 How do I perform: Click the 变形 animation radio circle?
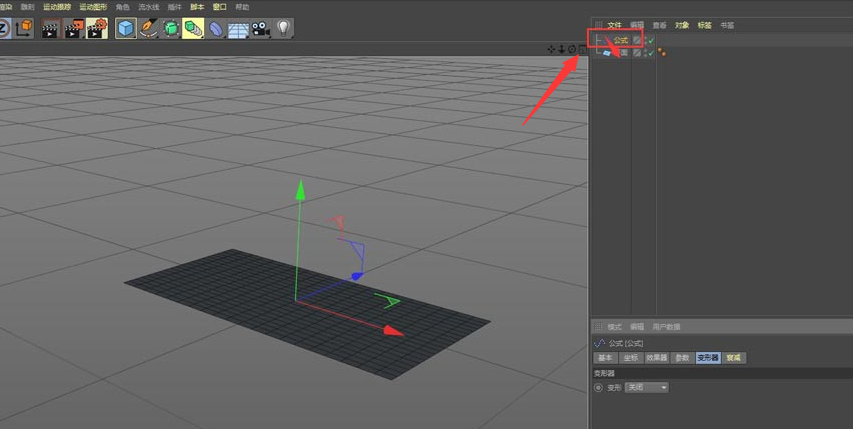[598, 388]
